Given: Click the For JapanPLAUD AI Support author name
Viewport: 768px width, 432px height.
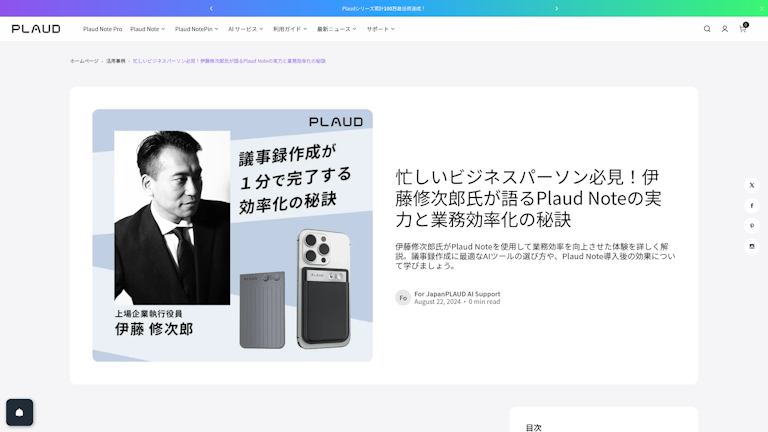Looking at the screenshot, I should point(457,294).
